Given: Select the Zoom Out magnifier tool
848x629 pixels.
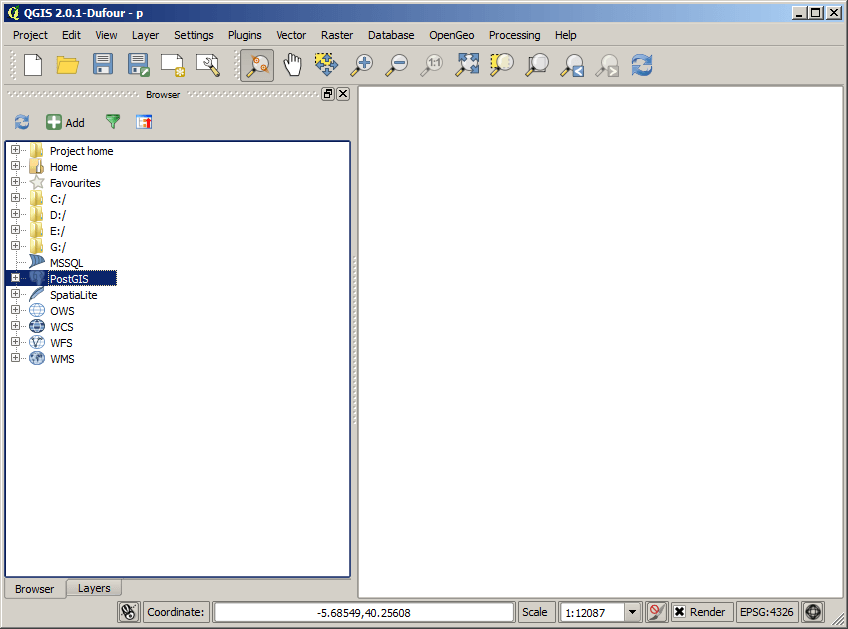Looking at the screenshot, I should (396, 65).
